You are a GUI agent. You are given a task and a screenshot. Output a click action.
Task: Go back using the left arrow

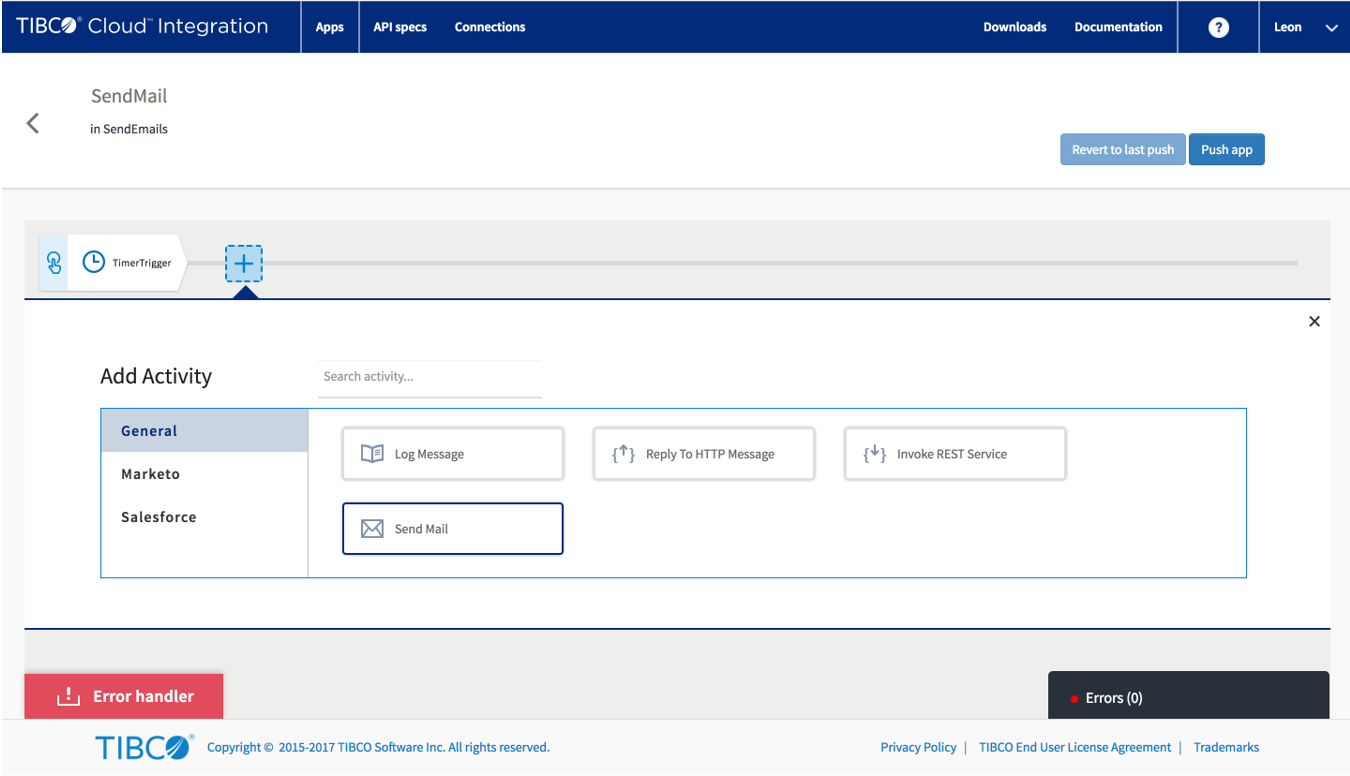pyautogui.click(x=33, y=123)
